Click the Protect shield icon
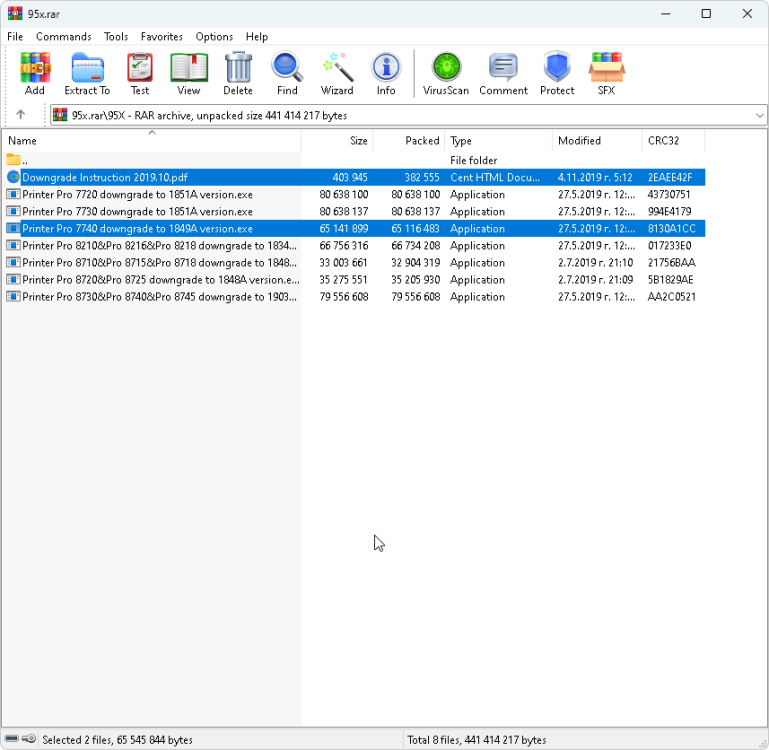The image size is (769, 750). (557, 74)
